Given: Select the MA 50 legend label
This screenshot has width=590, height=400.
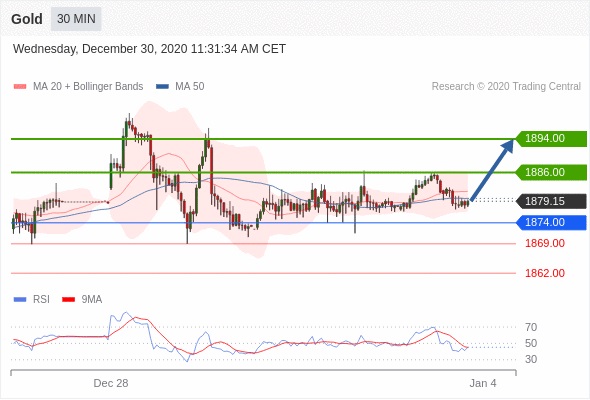Looking at the screenshot, I should pos(190,87).
